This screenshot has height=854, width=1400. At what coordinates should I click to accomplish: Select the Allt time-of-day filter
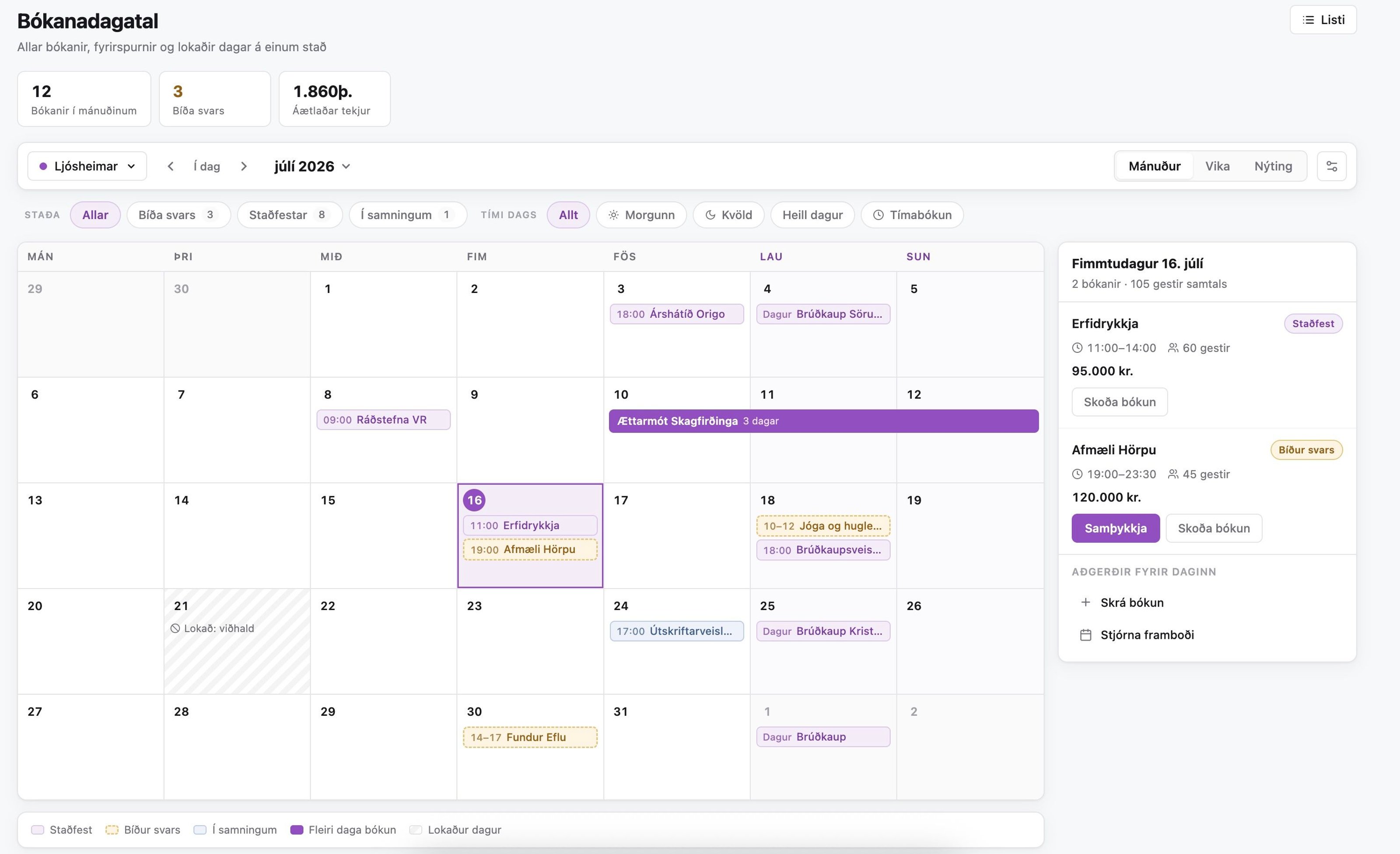(568, 215)
